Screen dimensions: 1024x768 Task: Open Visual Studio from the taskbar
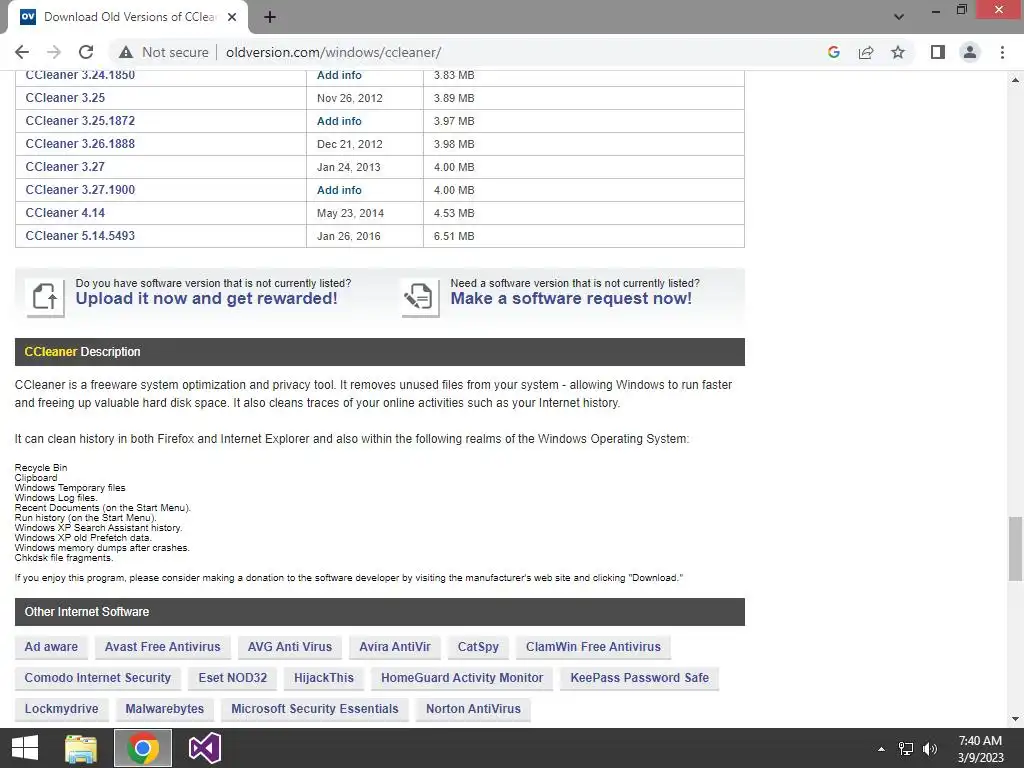click(204, 748)
